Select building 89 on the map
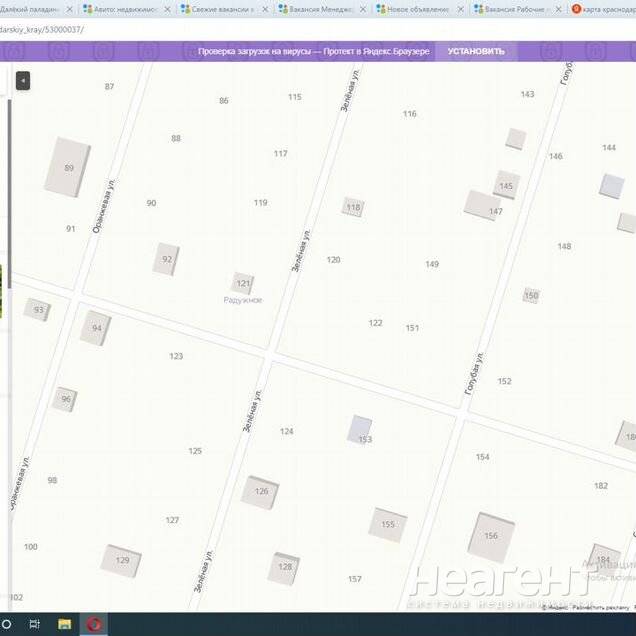The height and width of the screenshot is (636, 636). pos(68,167)
